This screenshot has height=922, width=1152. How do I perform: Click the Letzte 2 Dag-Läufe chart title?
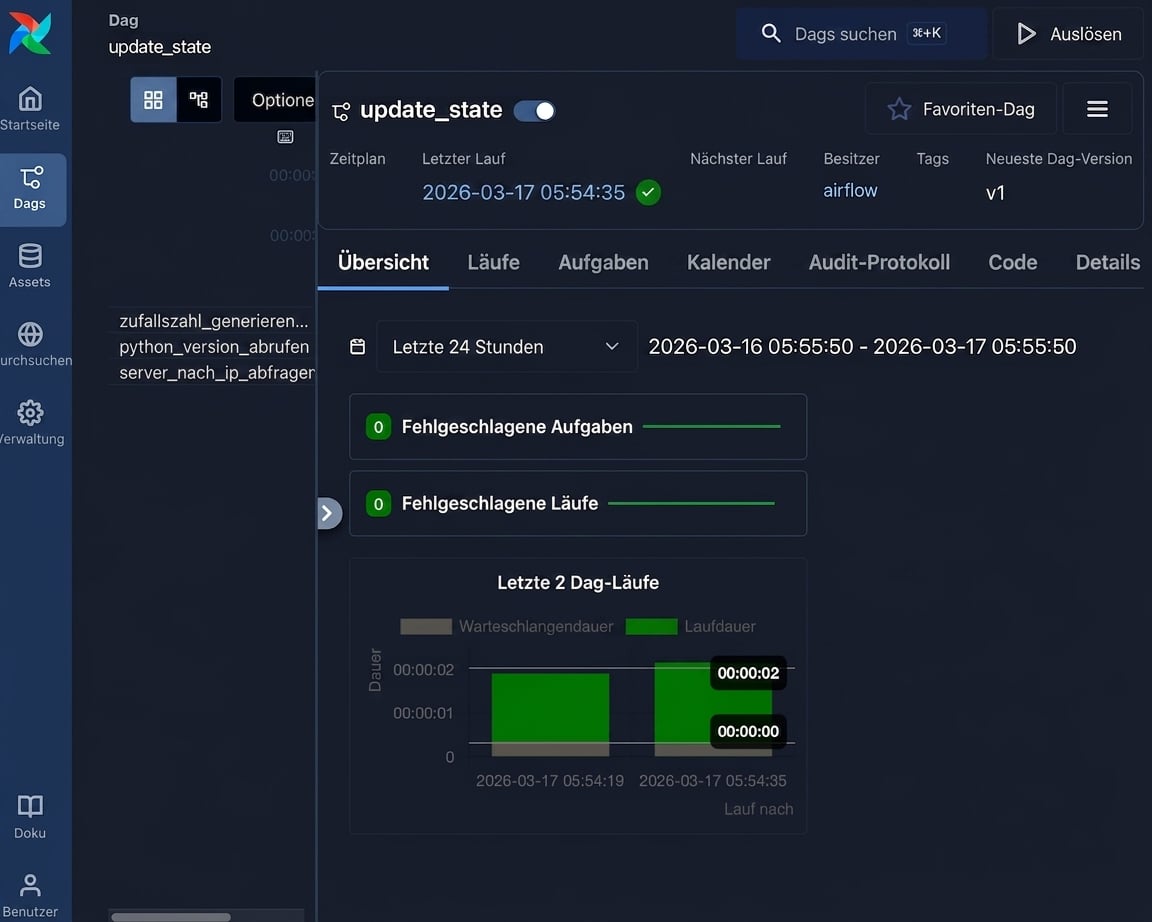pyautogui.click(x=578, y=583)
